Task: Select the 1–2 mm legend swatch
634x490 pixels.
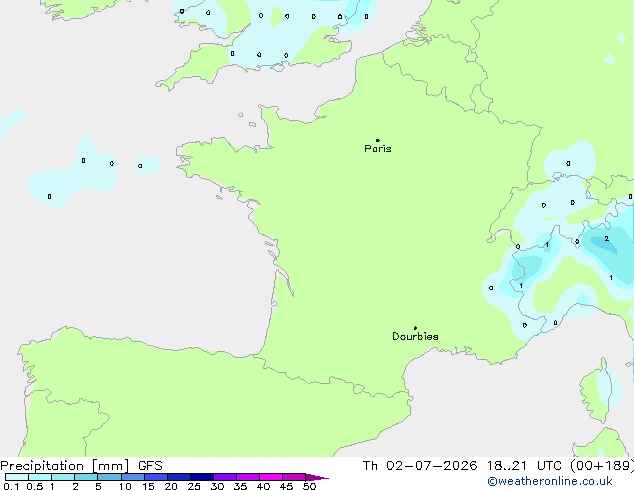Action: (63, 477)
